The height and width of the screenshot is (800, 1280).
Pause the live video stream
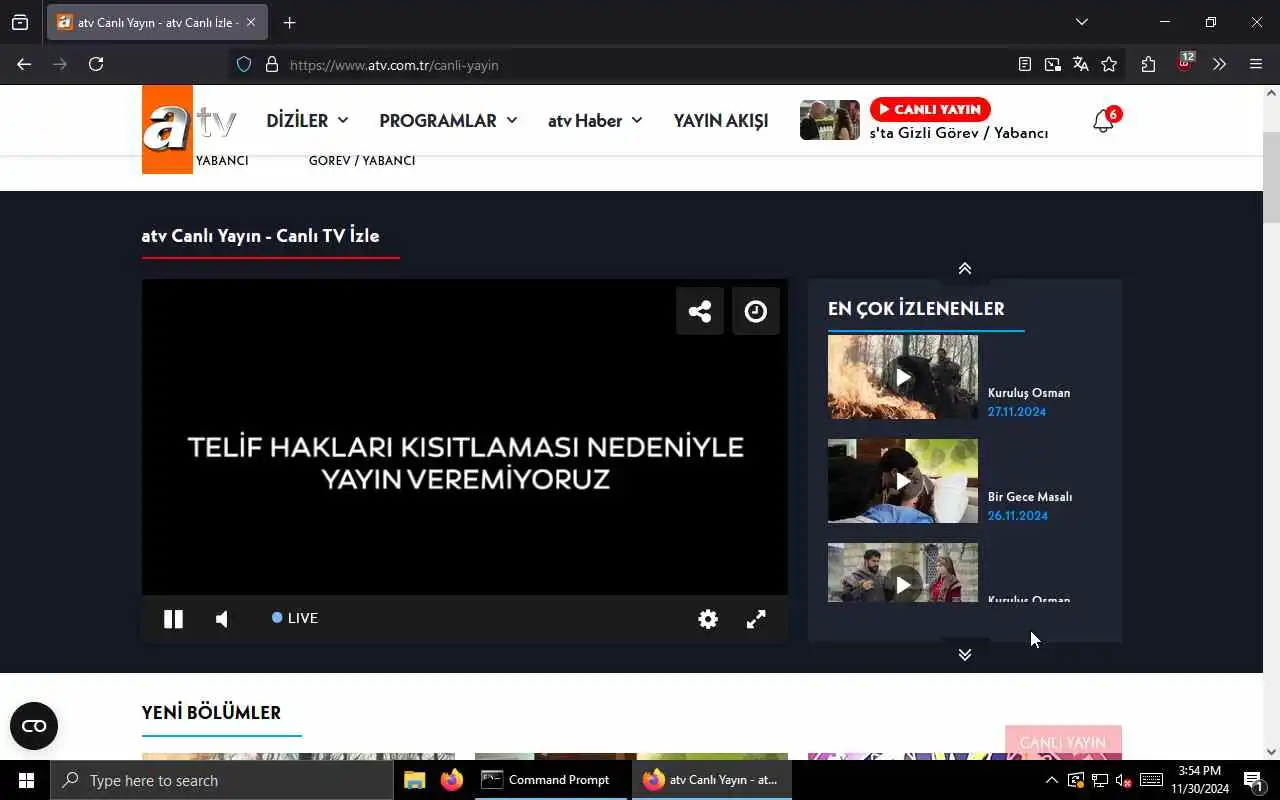click(173, 619)
